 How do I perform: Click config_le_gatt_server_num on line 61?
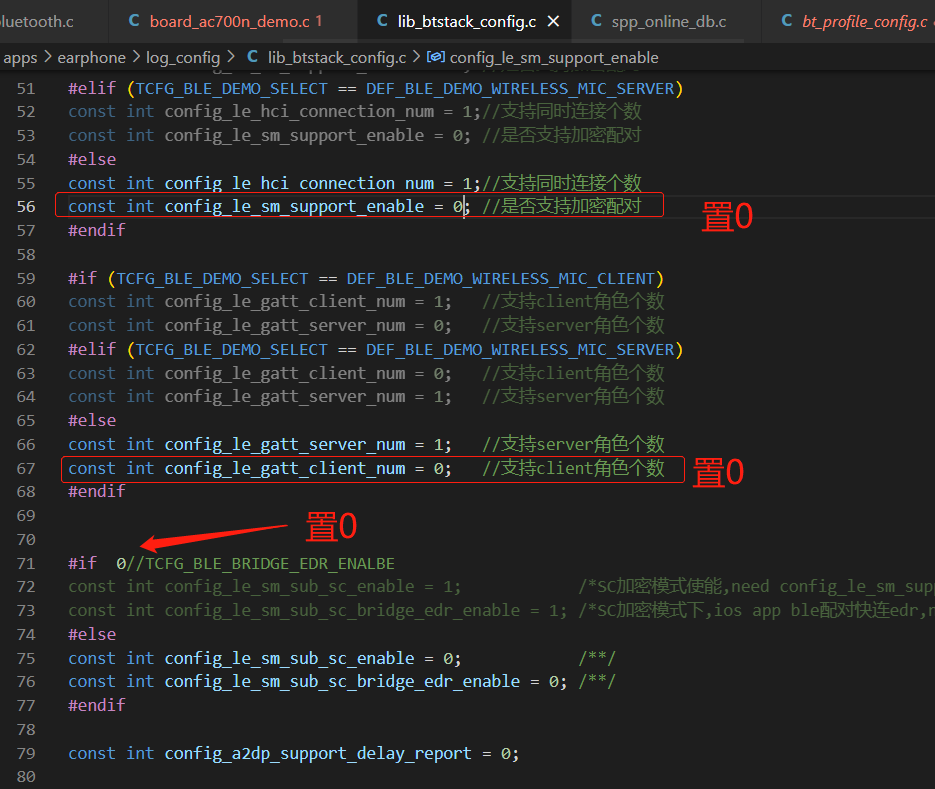pos(285,326)
